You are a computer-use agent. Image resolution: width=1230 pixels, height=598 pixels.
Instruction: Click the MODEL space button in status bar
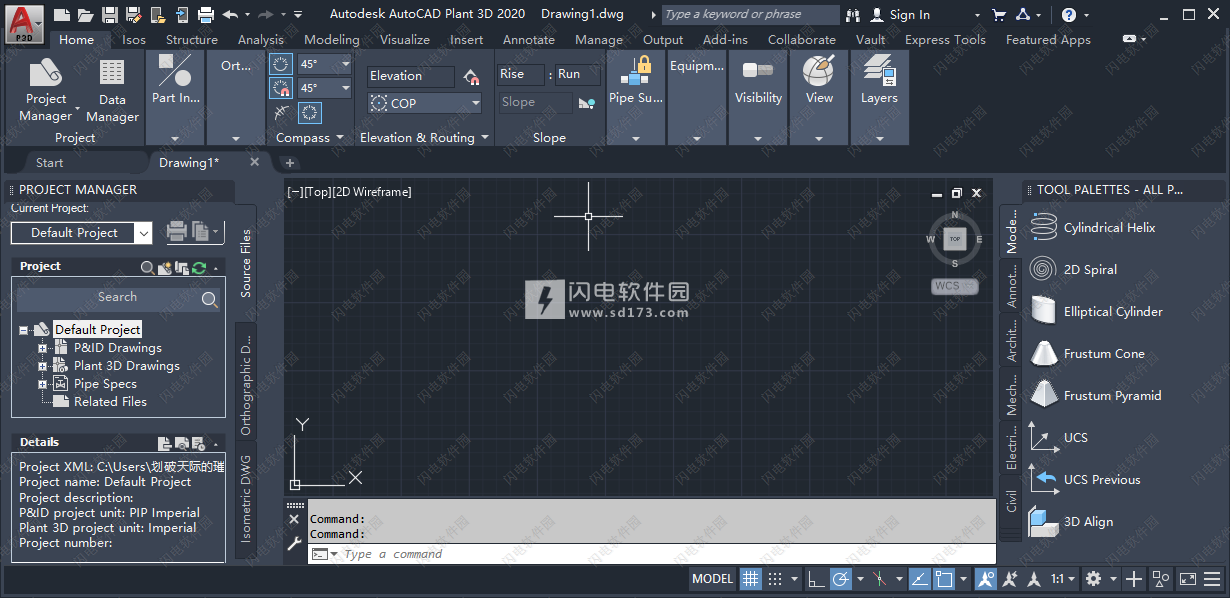tap(713, 578)
